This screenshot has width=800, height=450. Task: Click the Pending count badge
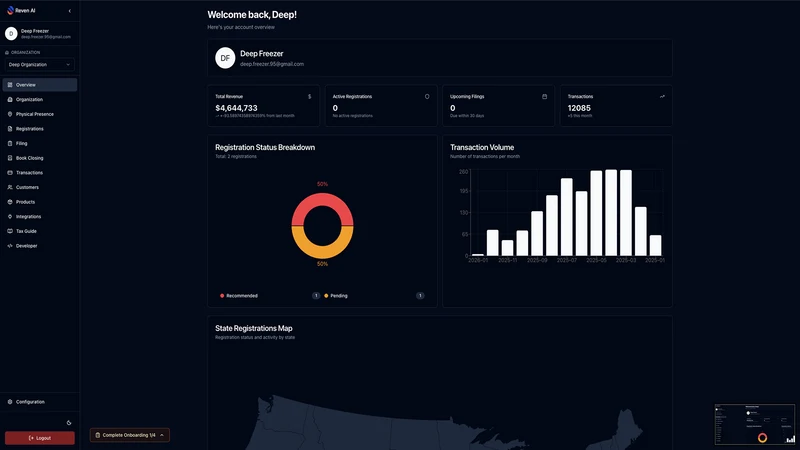[x=420, y=296]
